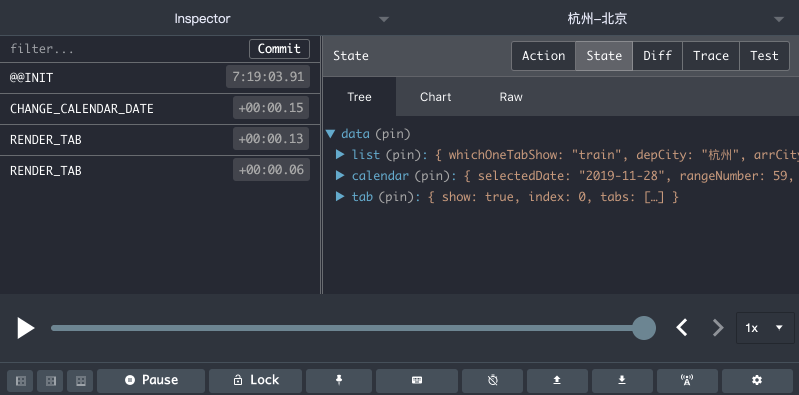Viewport: 799px width, 395px height.
Task: Open DevTools in bottom window layout icon
Action: point(80,381)
